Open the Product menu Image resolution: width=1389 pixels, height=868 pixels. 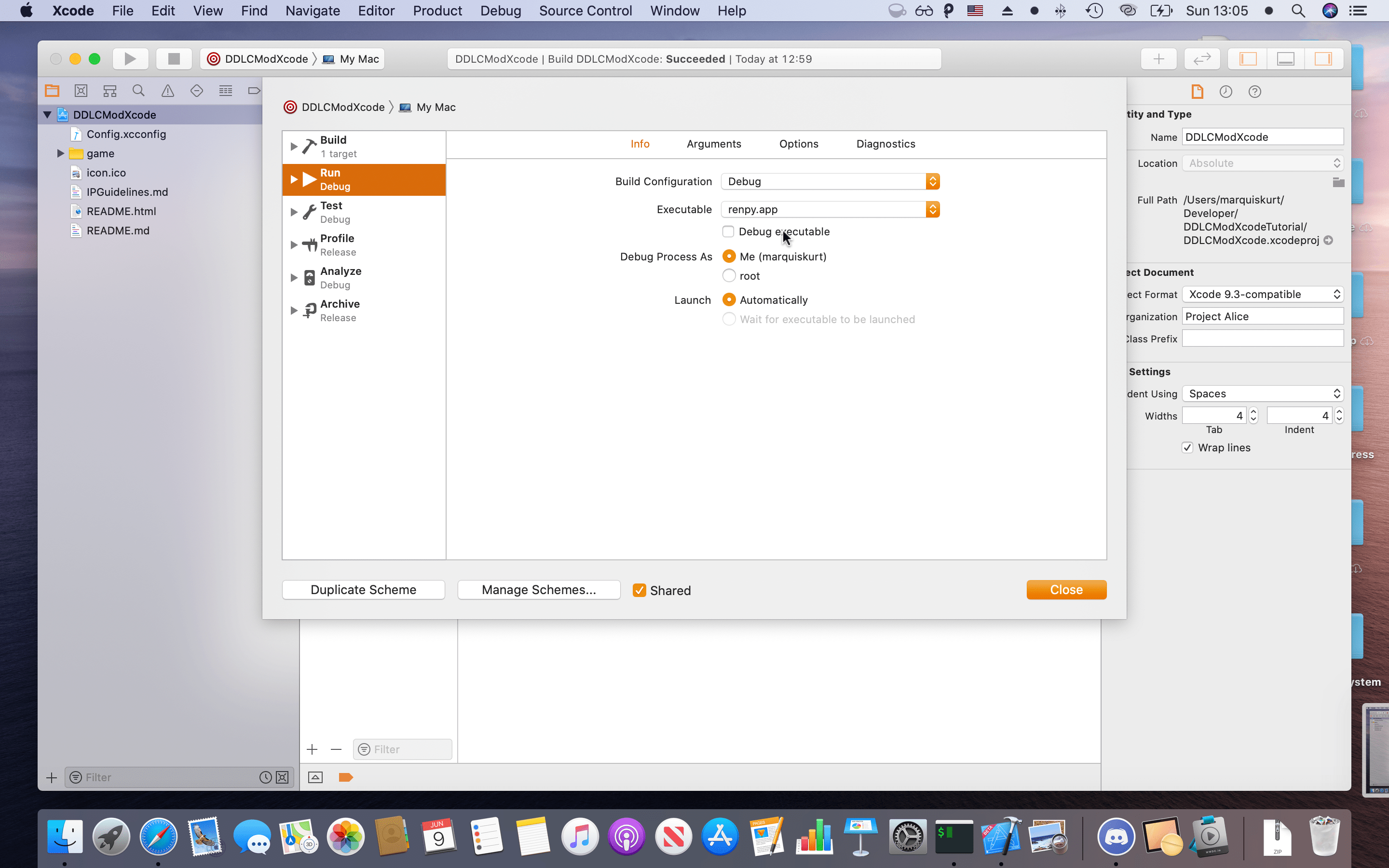(437, 11)
